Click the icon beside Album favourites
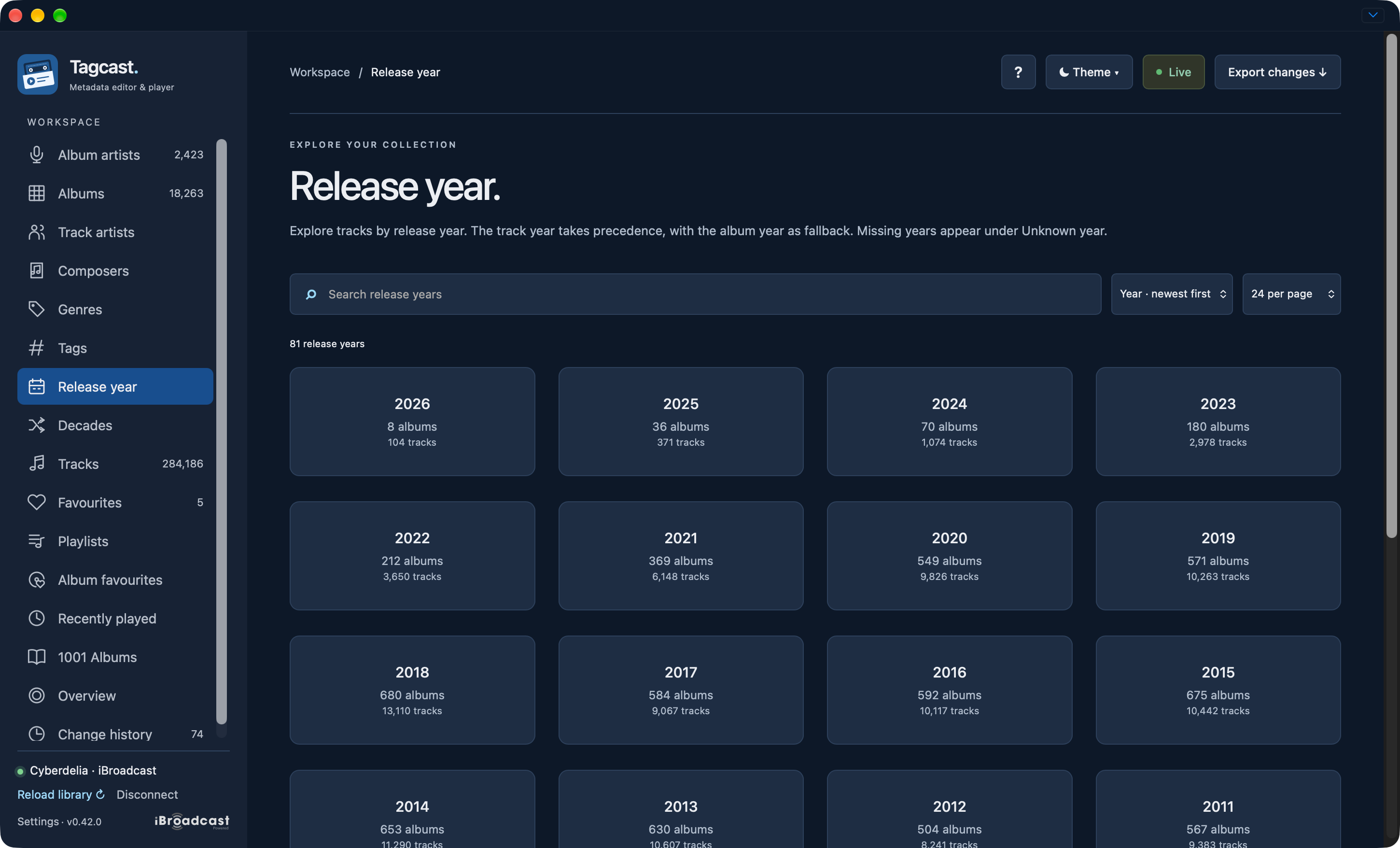Viewport: 1400px width, 848px height. click(x=36, y=579)
